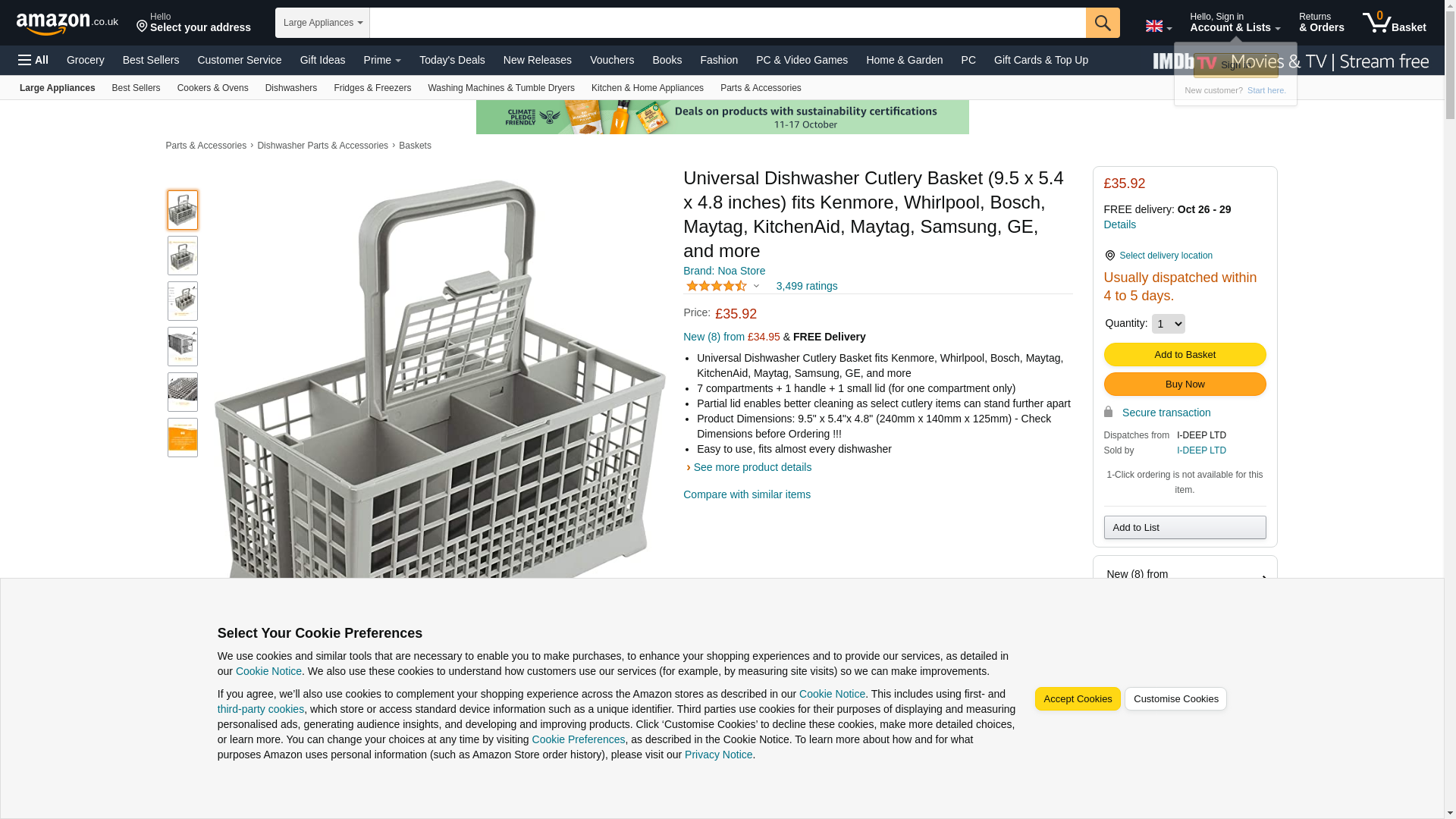Image resolution: width=1456 pixels, height=819 pixels.
Task: Open the All hamburger menu
Action: point(33,60)
